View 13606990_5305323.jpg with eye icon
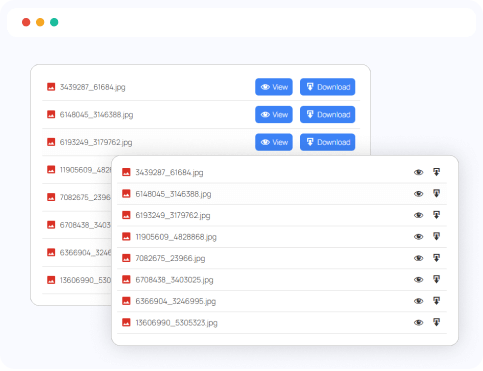The width and height of the screenshot is (483, 371). [418, 322]
